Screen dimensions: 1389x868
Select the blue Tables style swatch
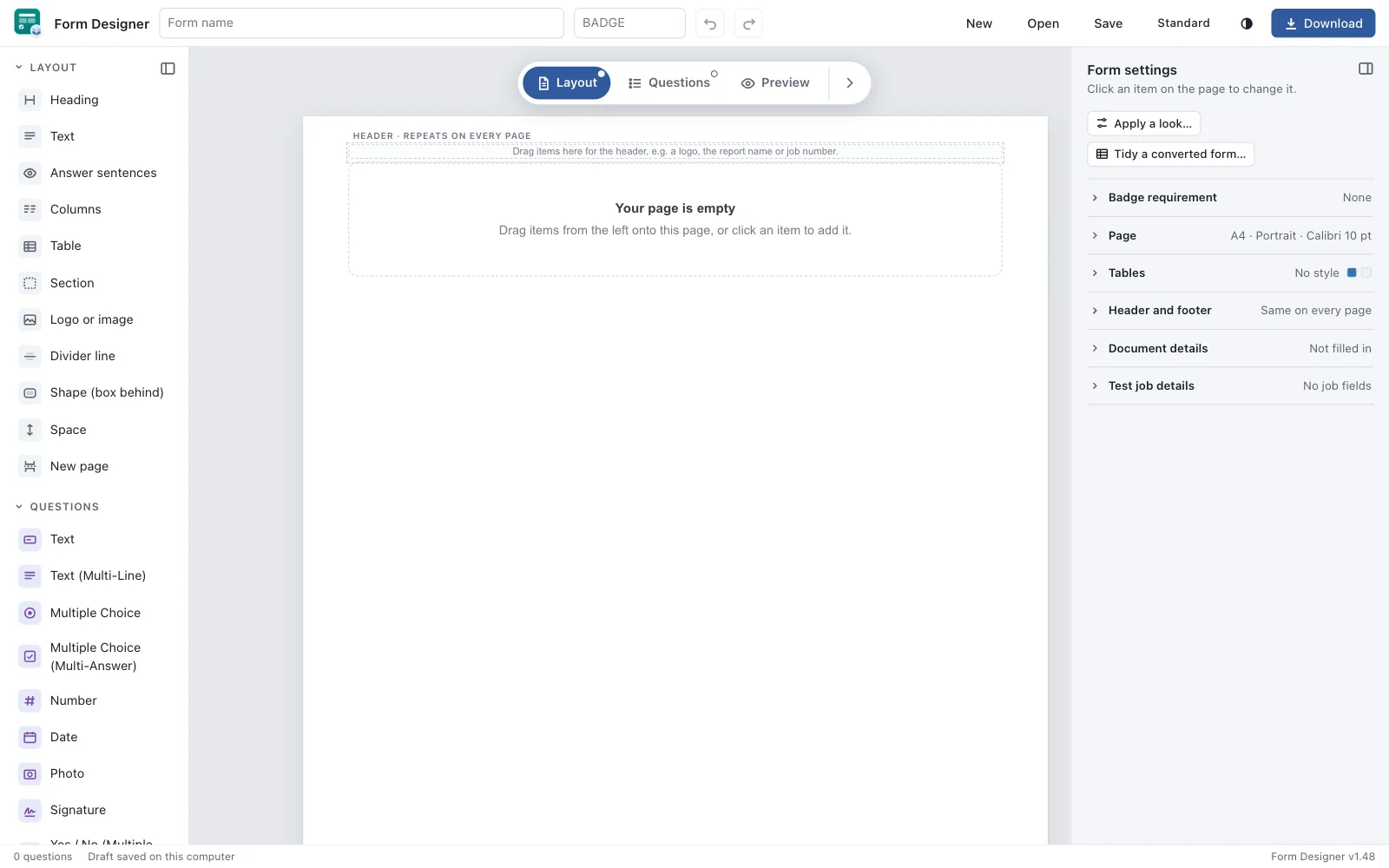[1352, 273]
